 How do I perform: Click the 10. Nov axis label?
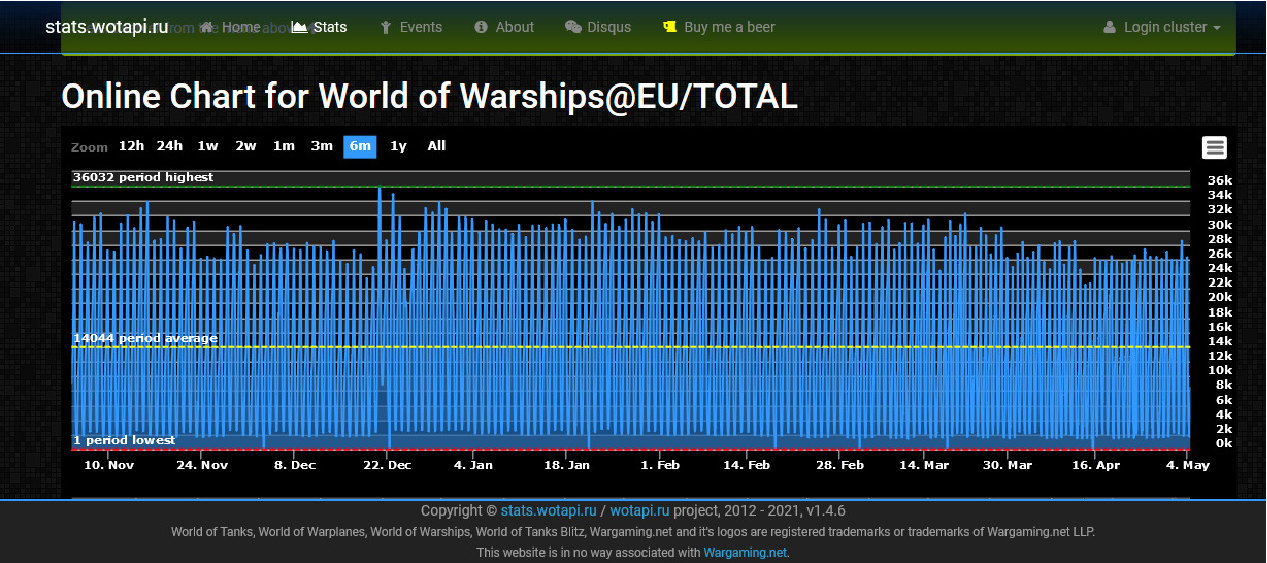coord(109,465)
